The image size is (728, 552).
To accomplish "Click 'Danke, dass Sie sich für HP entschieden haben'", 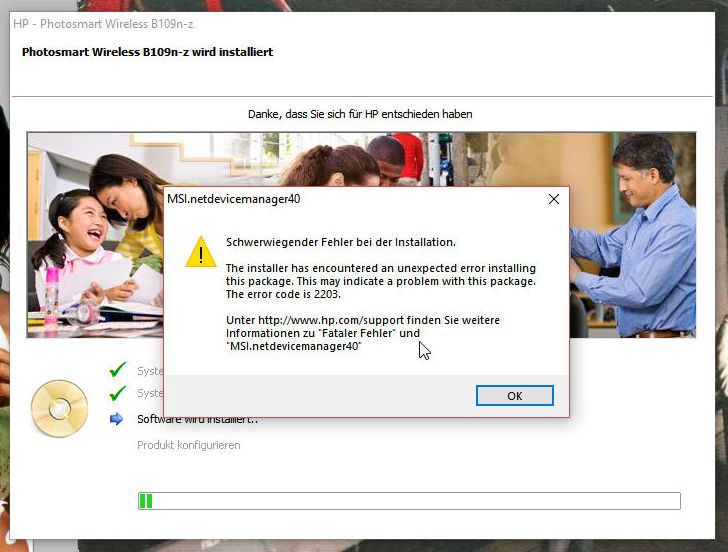I will click(360, 114).
